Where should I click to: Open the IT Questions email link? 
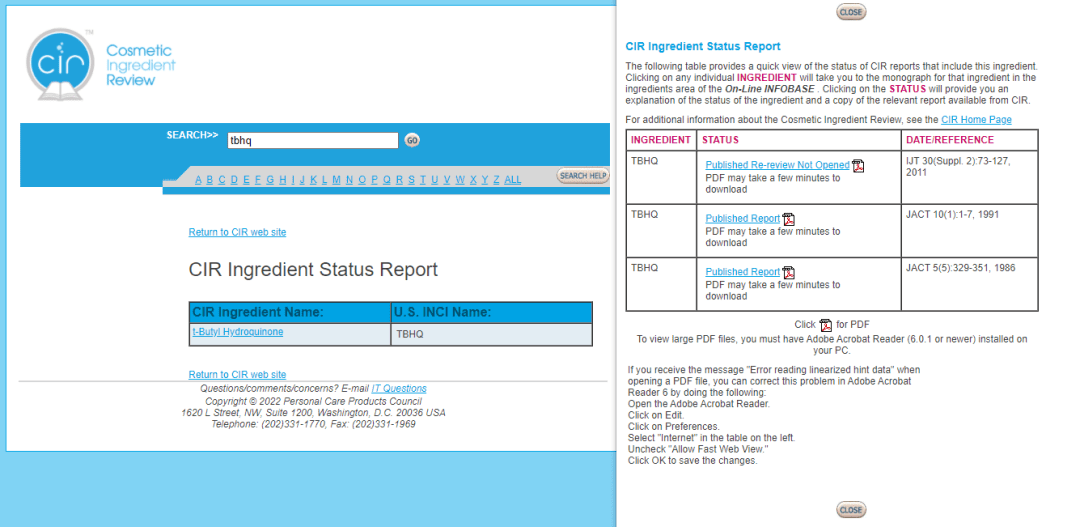tap(399, 389)
